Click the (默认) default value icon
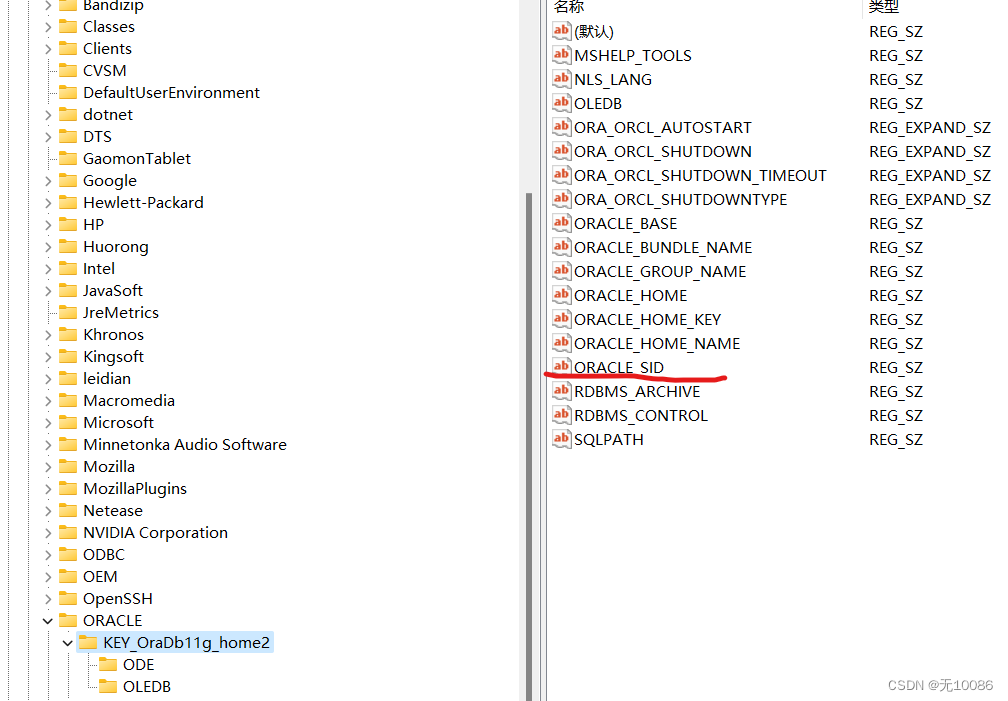The width and height of the screenshot is (1008, 701). [561, 30]
